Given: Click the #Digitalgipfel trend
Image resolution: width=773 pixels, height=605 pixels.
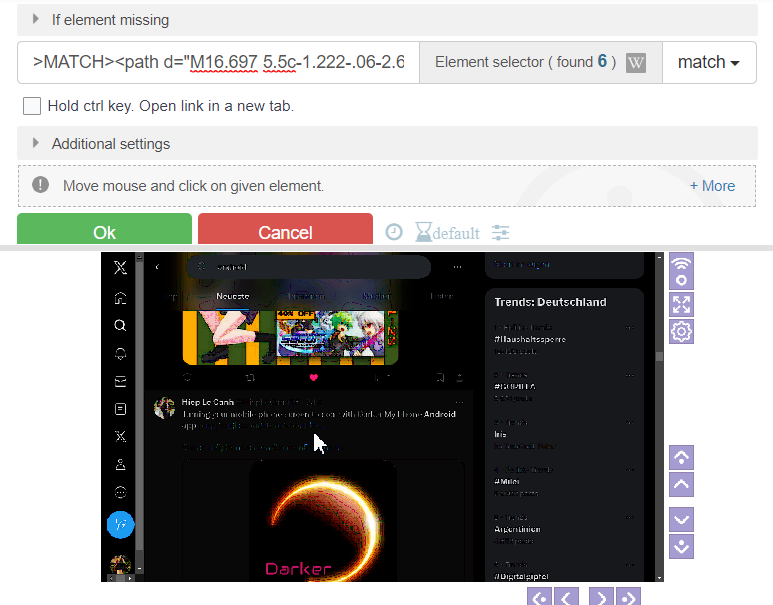Looking at the screenshot, I should pyautogui.click(x=521, y=576).
